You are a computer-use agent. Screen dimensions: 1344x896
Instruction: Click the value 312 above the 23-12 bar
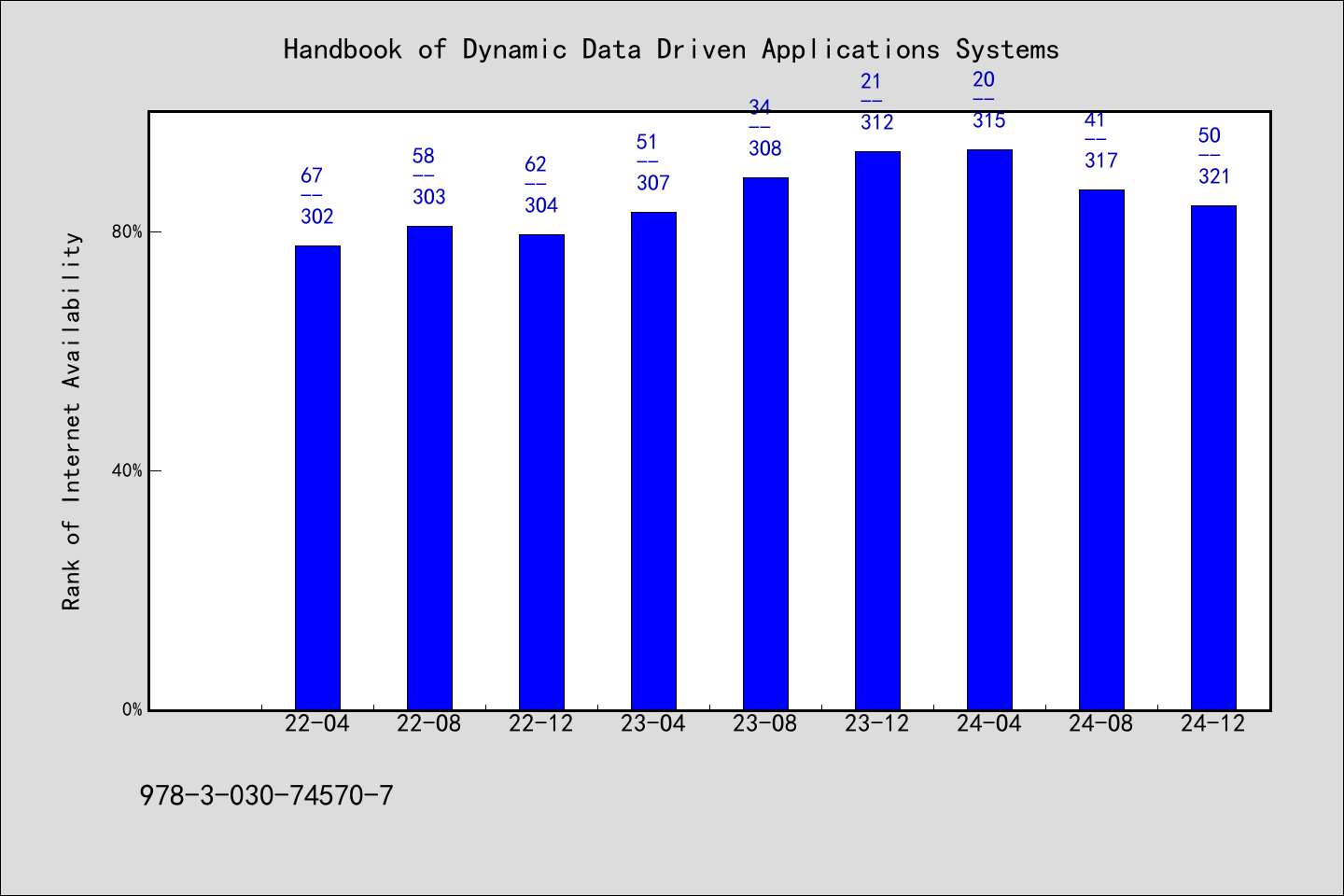pos(877,122)
